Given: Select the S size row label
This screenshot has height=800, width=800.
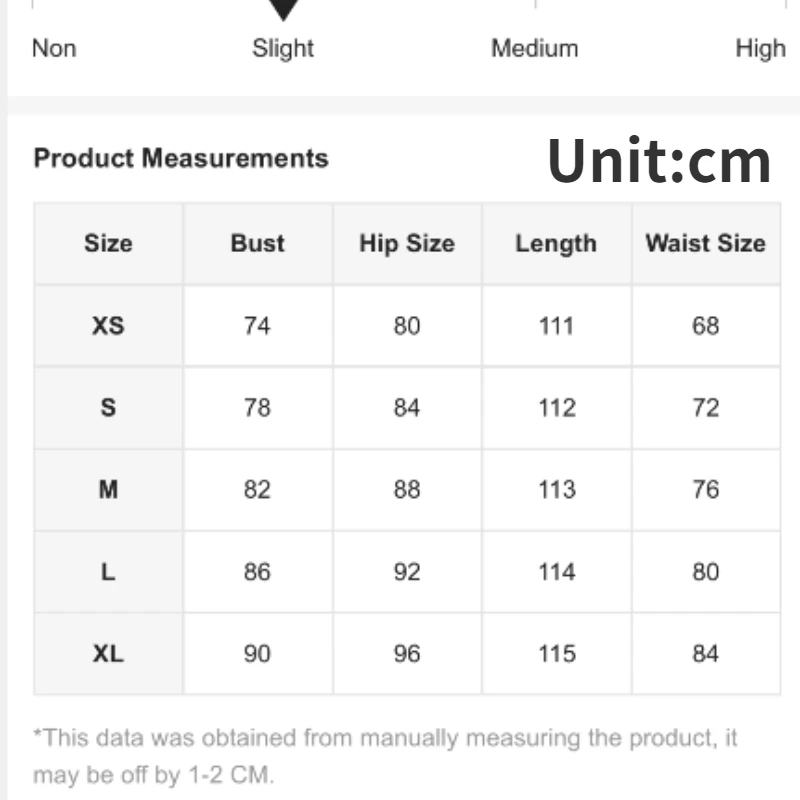Looking at the screenshot, I should (x=108, y=408).
